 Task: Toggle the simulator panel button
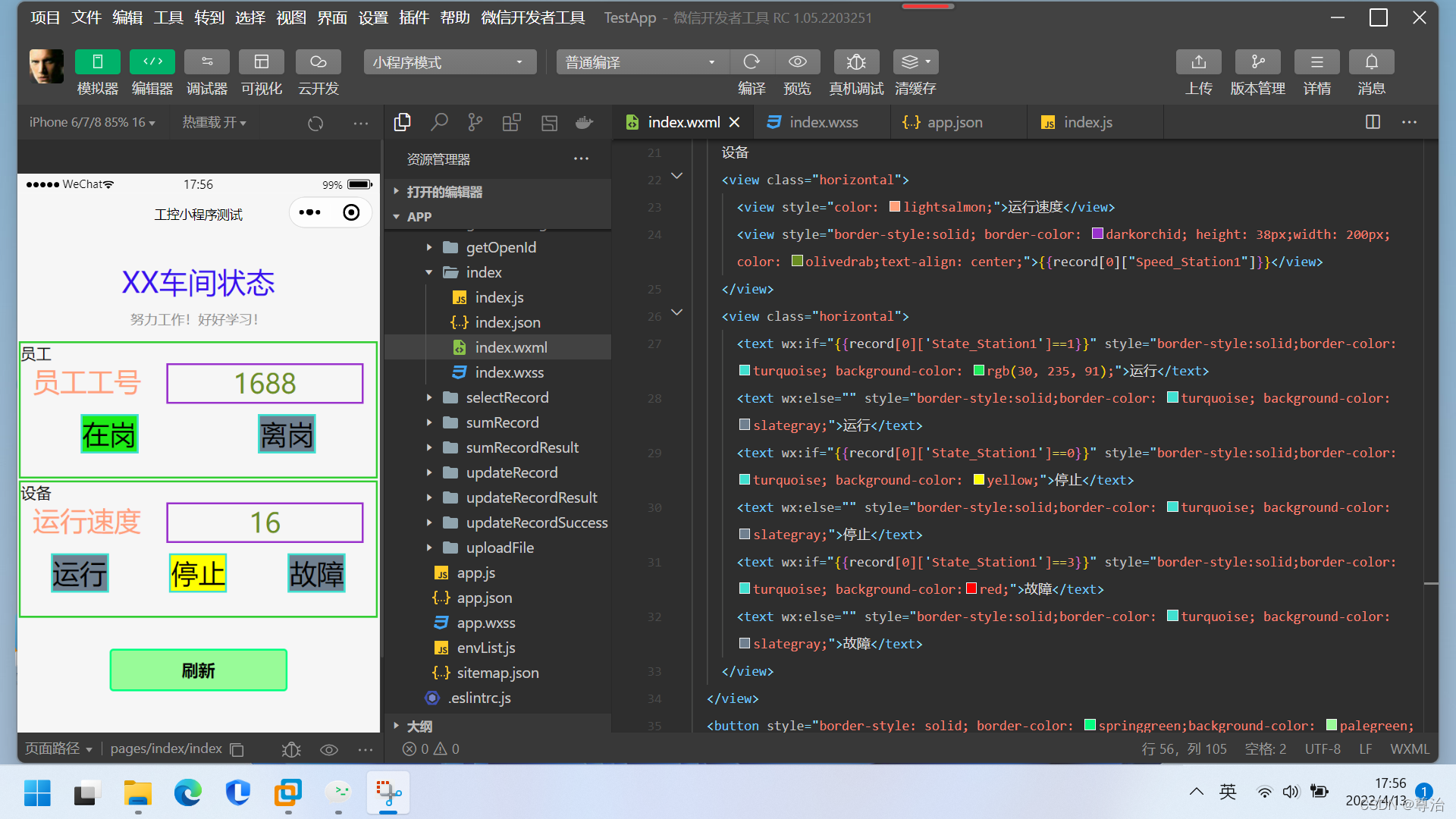[x=97, y=62]
